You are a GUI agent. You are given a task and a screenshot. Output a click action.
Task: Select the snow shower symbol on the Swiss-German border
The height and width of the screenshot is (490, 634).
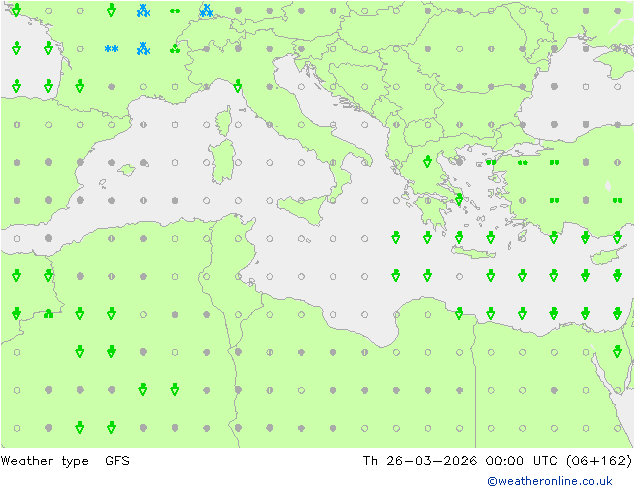tap(207, 11)
